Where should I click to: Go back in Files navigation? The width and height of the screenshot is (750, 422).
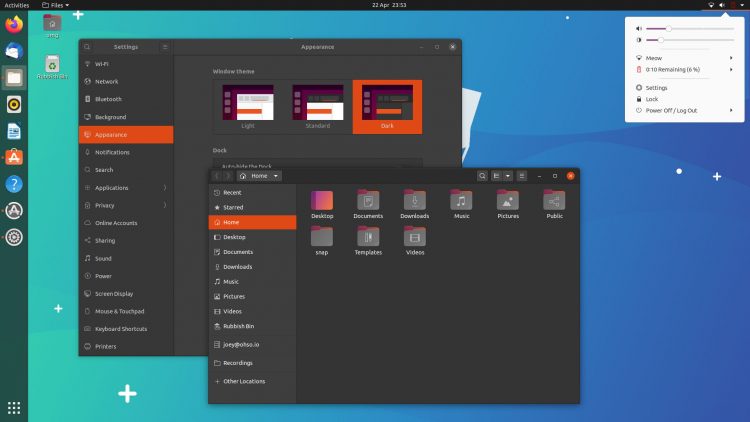pos(217,176)
